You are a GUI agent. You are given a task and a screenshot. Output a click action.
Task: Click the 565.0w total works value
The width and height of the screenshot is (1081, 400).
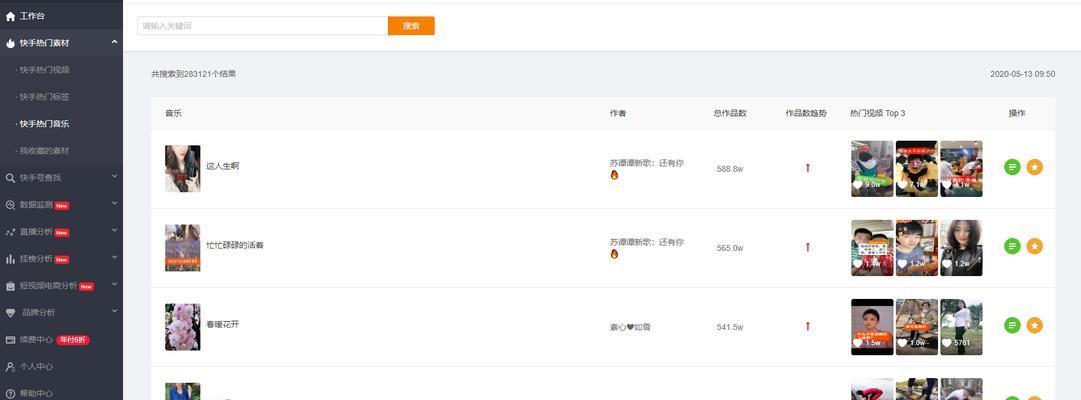point(730,248)
